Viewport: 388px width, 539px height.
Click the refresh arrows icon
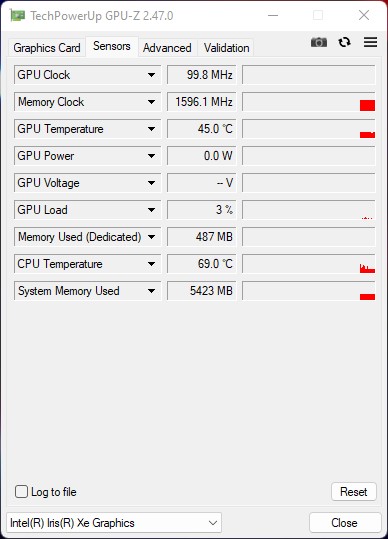344,42
